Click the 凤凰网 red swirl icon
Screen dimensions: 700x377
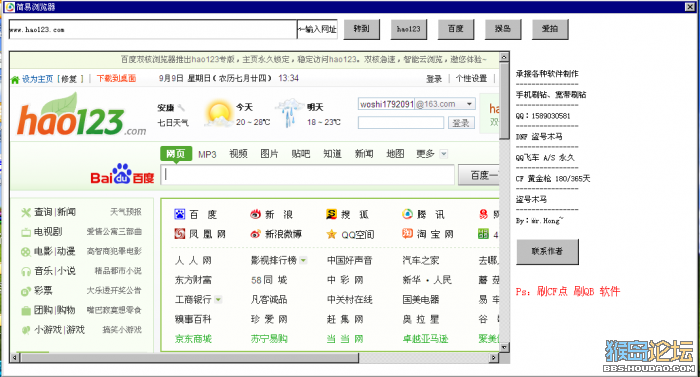point(180,234)
